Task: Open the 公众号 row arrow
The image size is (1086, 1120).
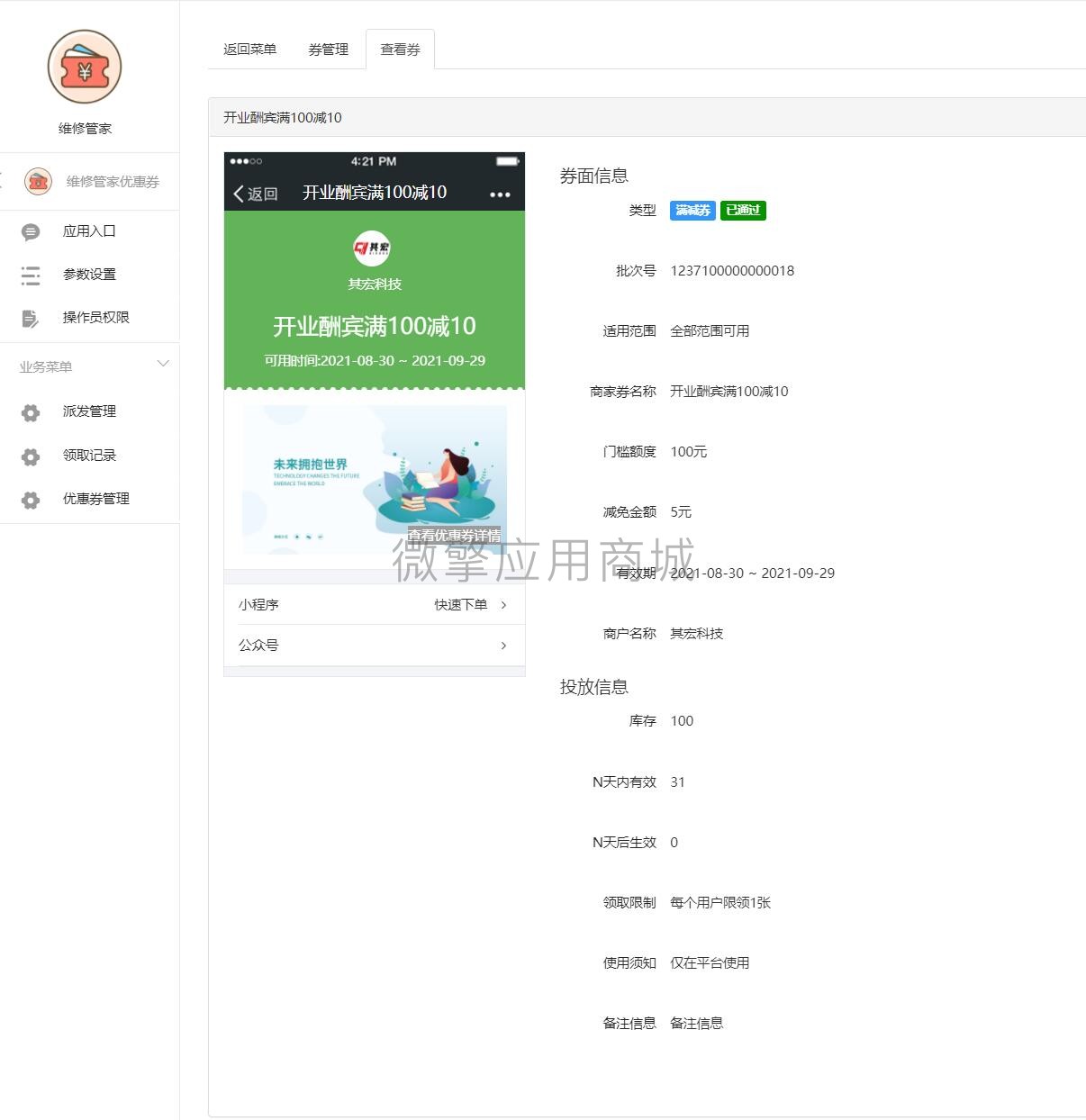Action: click(503, 646)
